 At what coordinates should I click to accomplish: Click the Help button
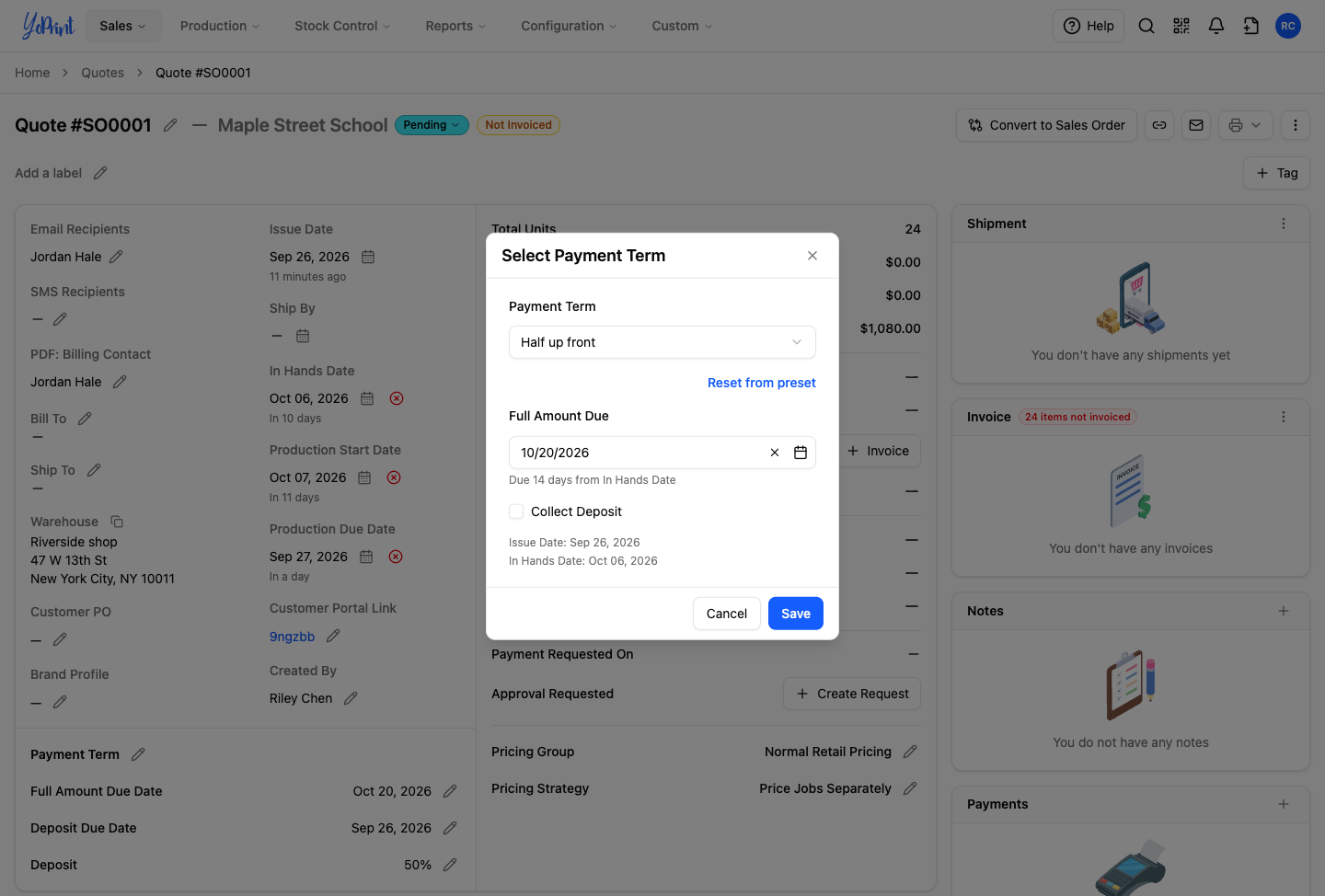(x=1089, y=26)
